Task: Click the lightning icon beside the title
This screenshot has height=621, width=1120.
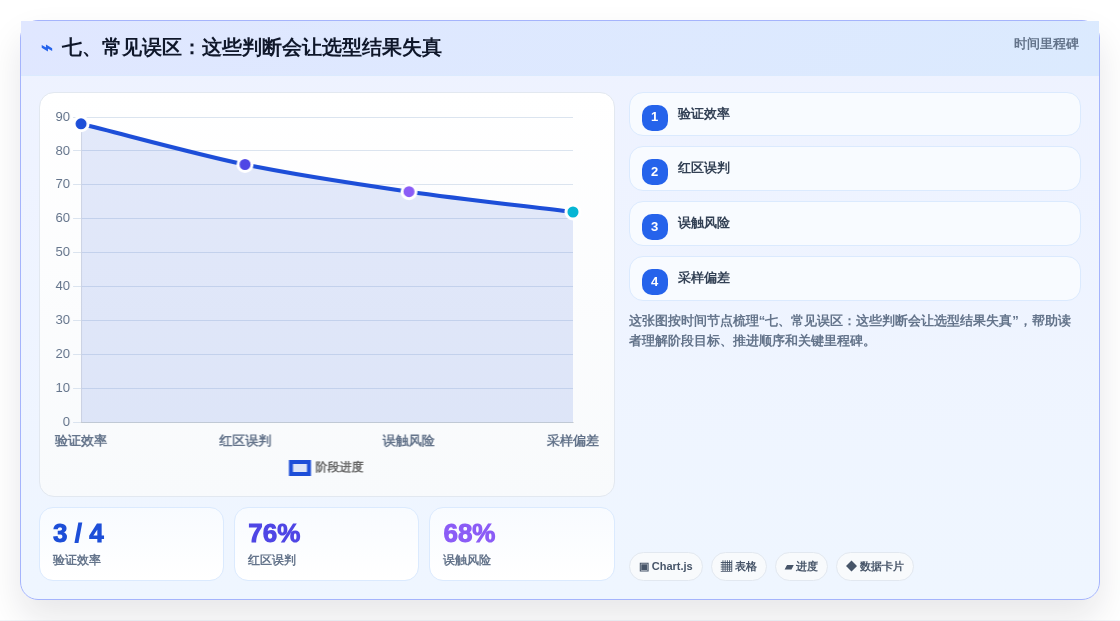Action: [47, 48]
